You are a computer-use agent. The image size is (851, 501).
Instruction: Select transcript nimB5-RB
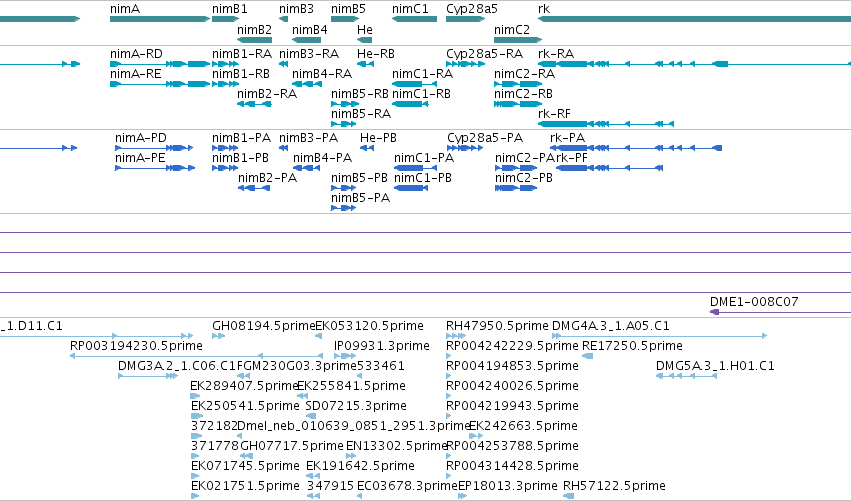tap(360, 94)
